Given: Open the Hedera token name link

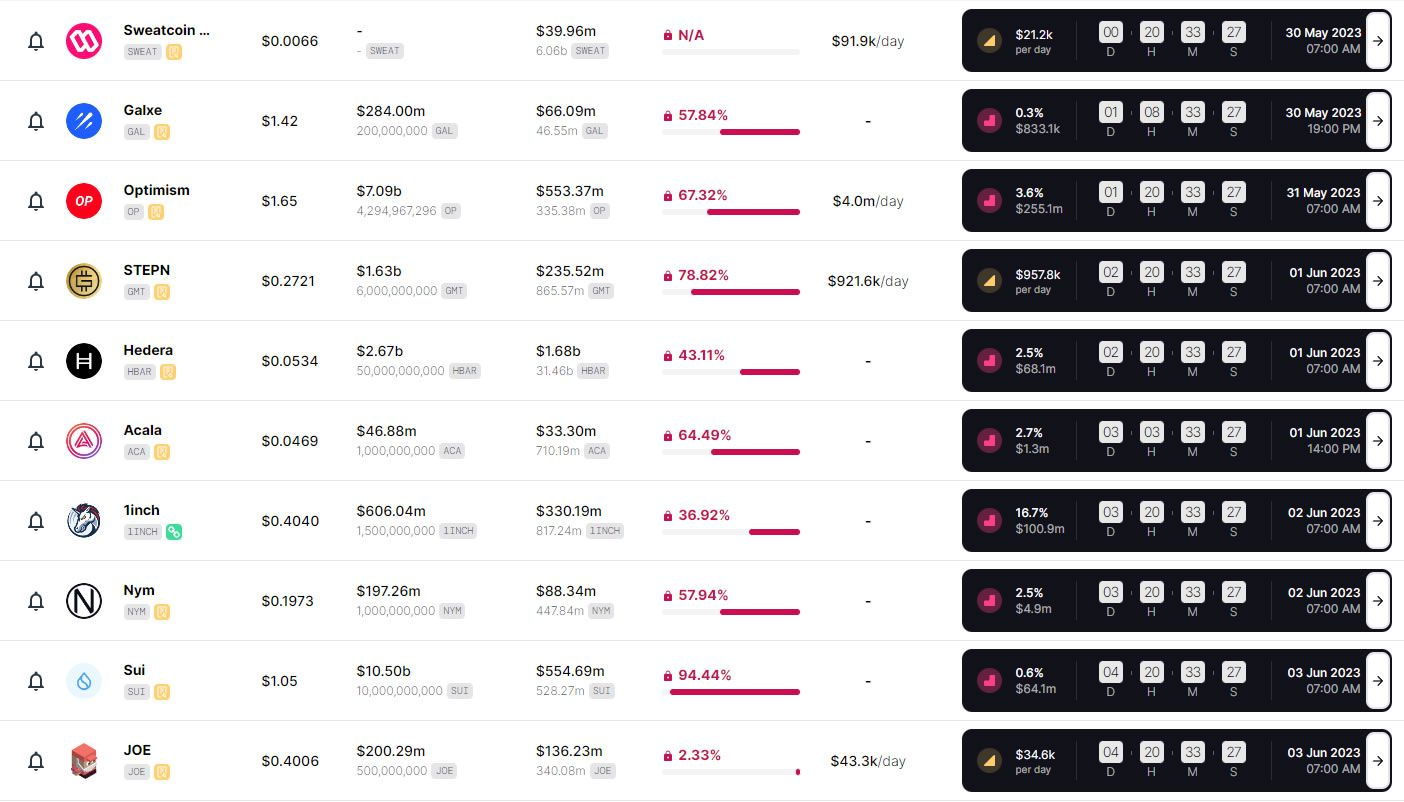Looking at the screenshot, I should point(148,350).
